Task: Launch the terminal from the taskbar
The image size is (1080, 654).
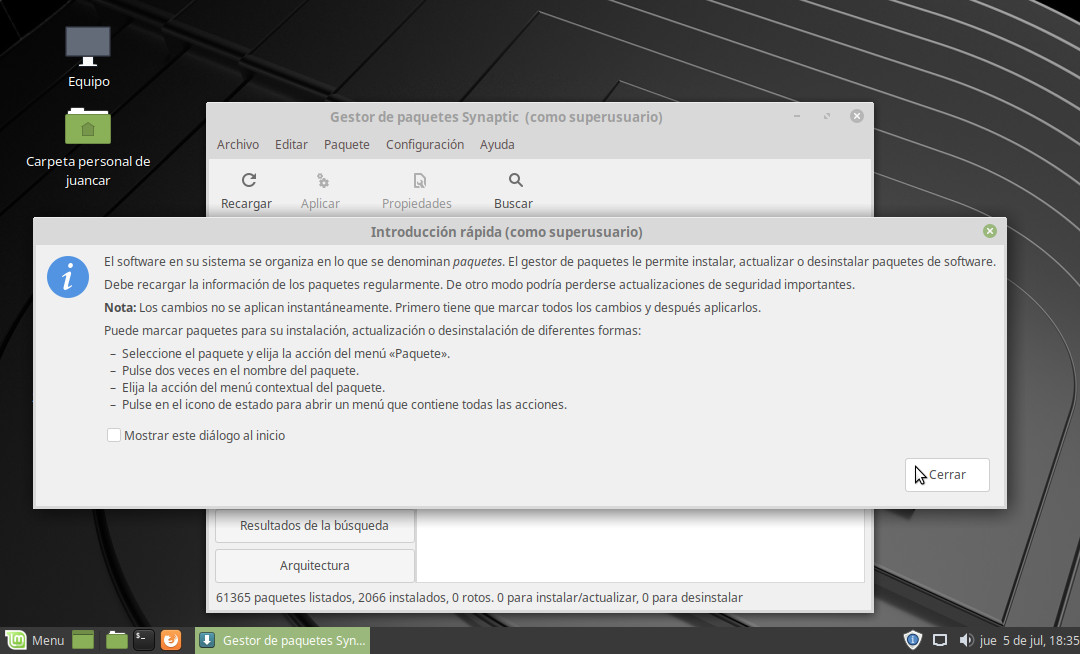Action: 144,640
